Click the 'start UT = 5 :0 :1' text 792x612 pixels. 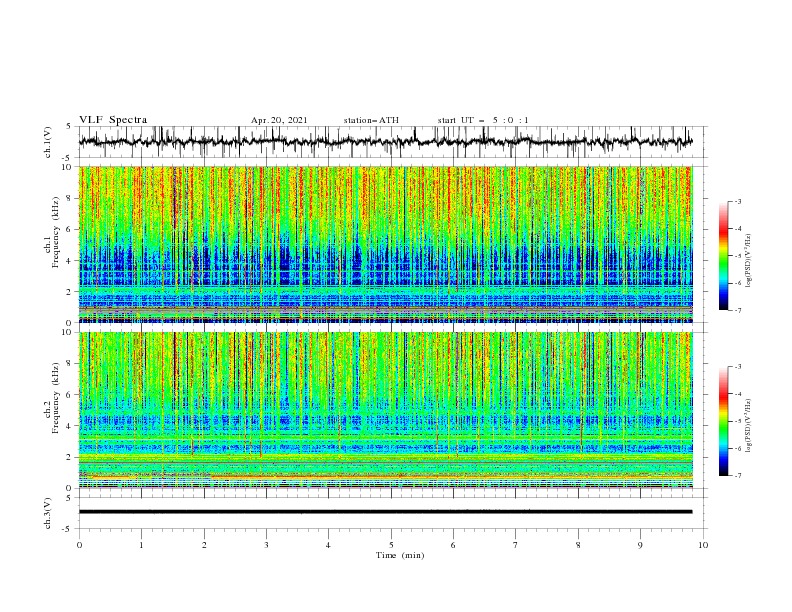tap(483, 120)
